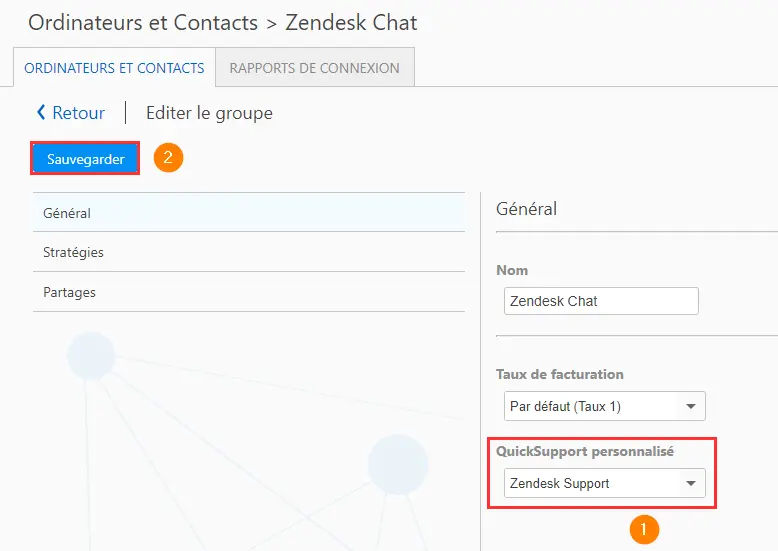The height and width of the screenshot is (551, 778).
Task: Click the Editer le groupe heading
Action: point(209,113)
